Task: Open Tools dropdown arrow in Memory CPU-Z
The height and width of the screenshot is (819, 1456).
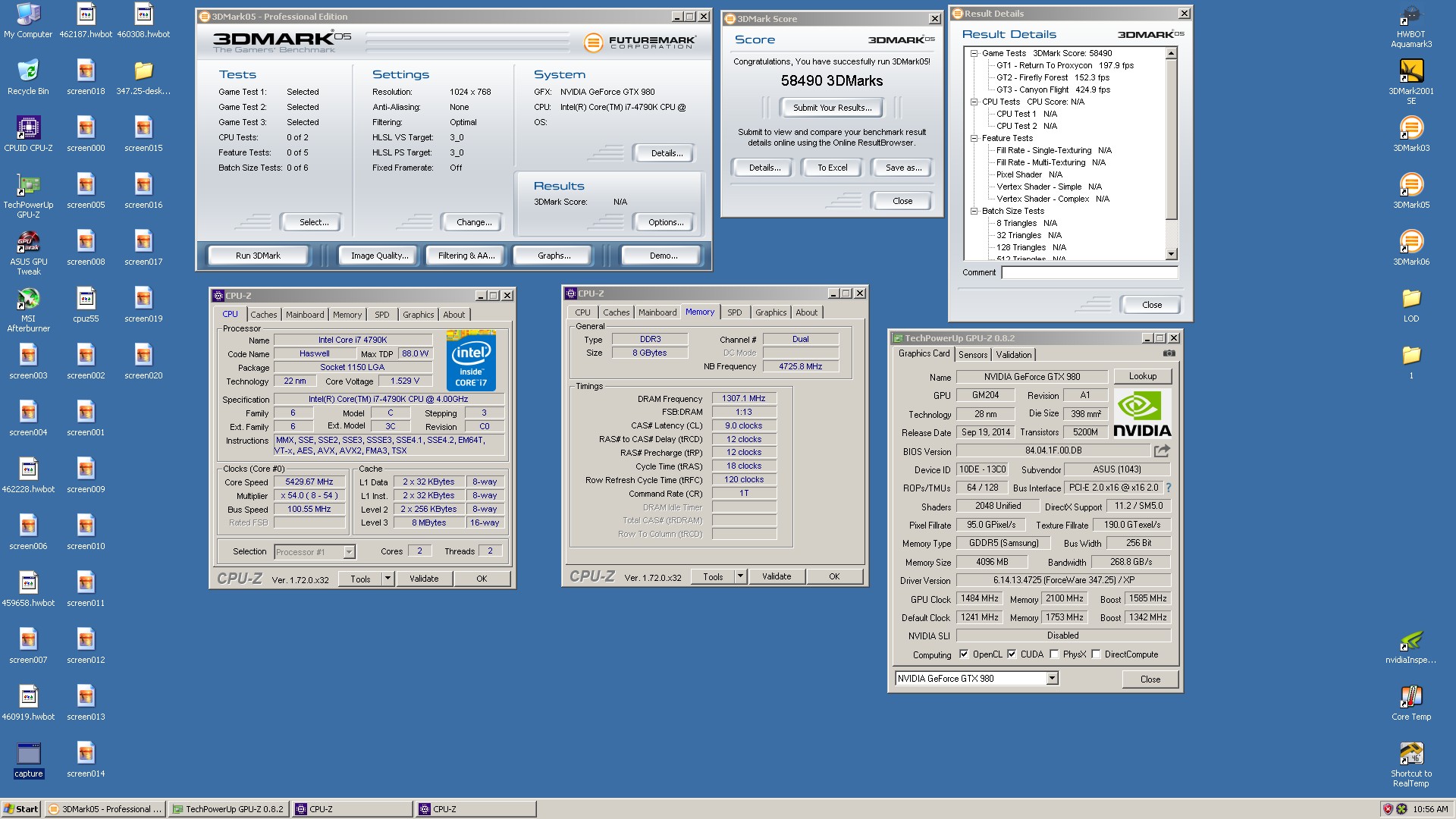Action: 740,576
